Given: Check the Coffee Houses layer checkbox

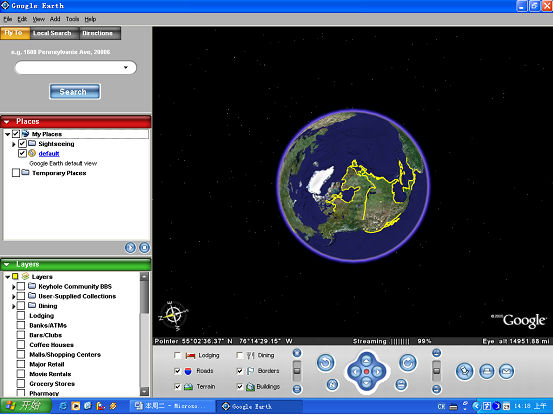Looking at the screenshot, I should click(21, 344).
